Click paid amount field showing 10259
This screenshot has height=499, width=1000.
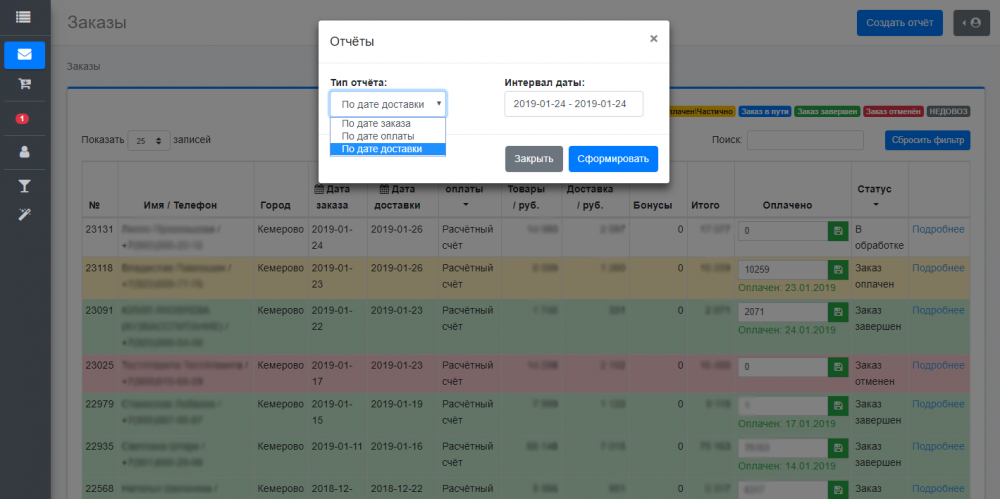(x=783, y=270)
